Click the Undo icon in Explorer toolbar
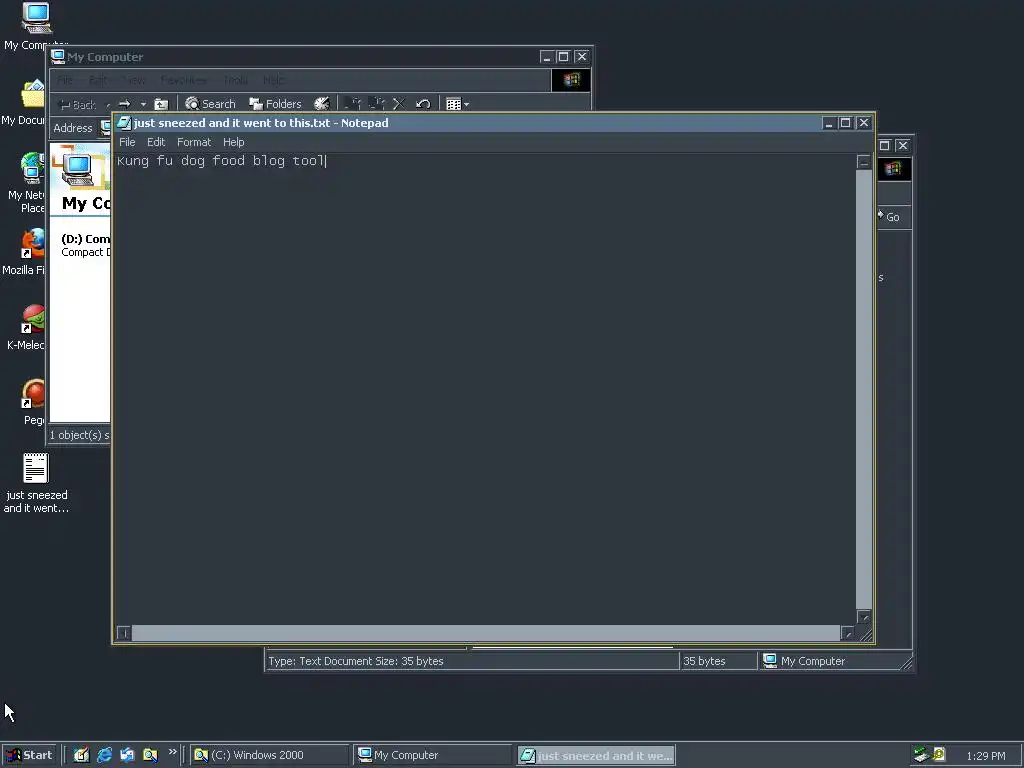 tap(423, 104)
